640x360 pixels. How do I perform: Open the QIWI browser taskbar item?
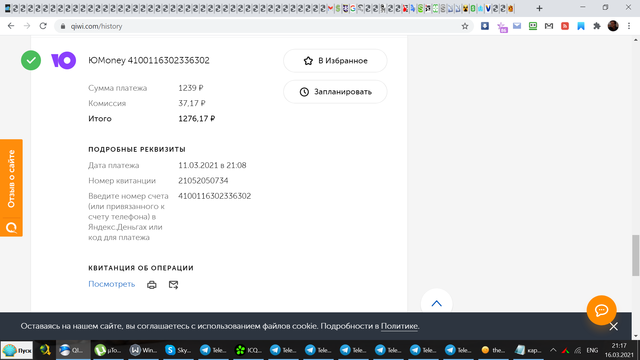[x=73, y=350]
